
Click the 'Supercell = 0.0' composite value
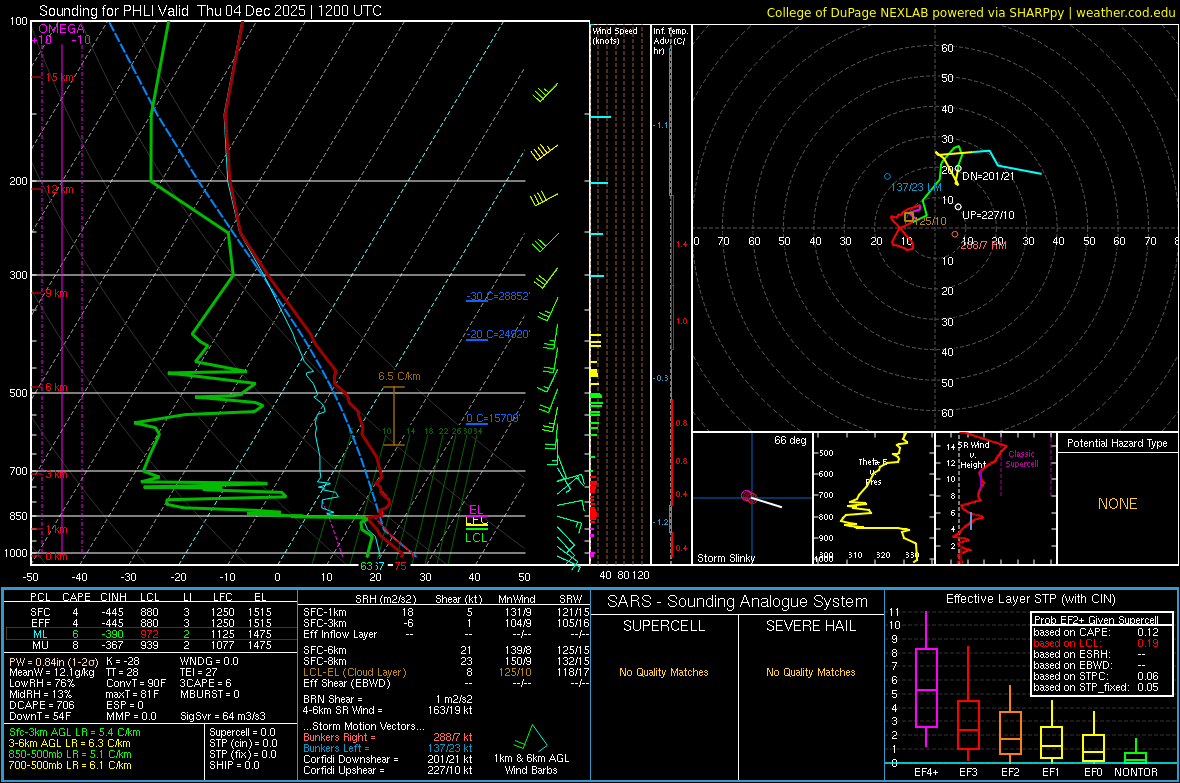pos(242,732)
